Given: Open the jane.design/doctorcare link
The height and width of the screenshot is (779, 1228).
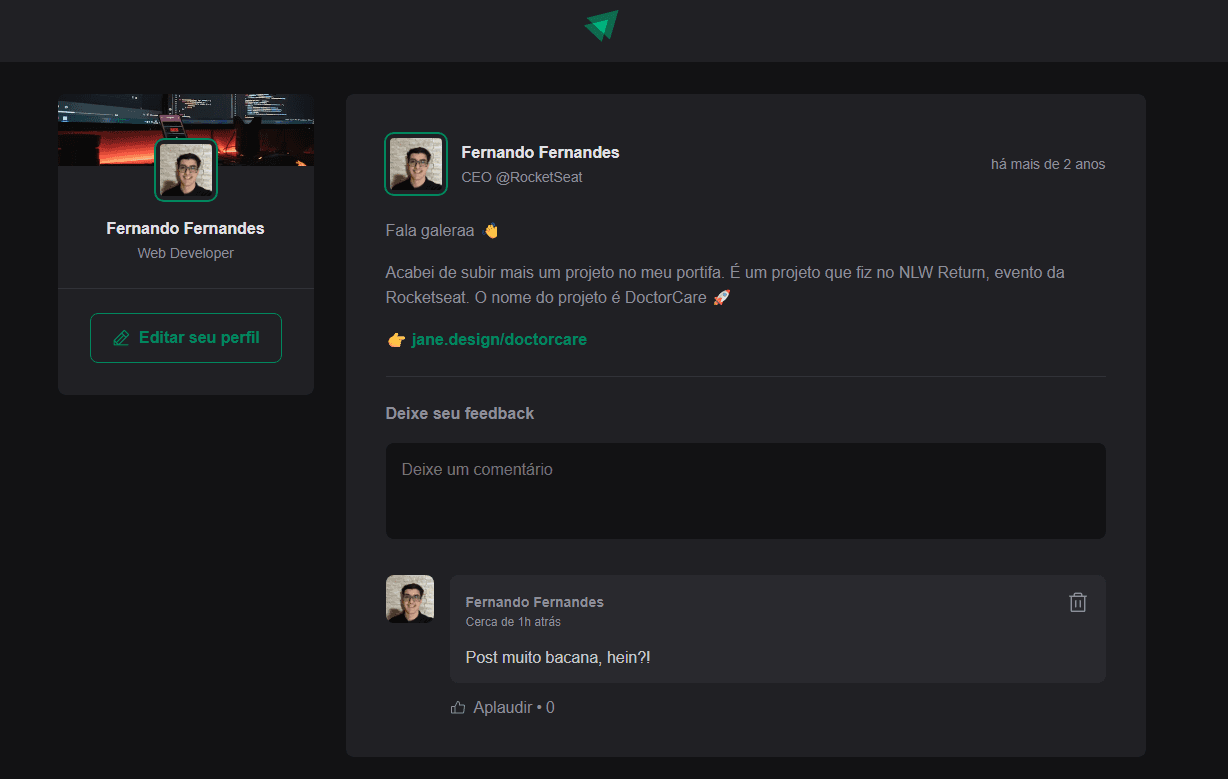Looking at the screenshot, I should tap(499, 340).
